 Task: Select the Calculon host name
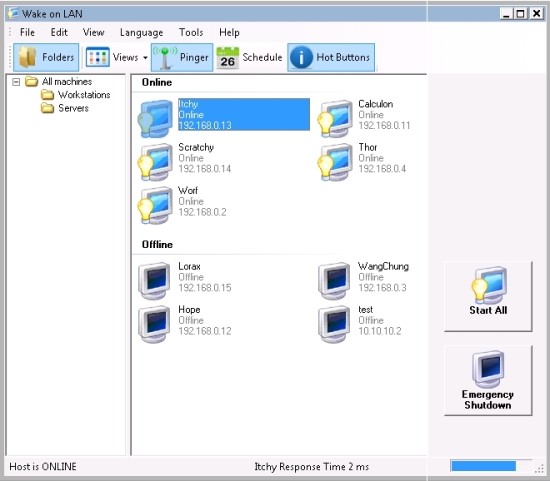[x=375, y=104]
